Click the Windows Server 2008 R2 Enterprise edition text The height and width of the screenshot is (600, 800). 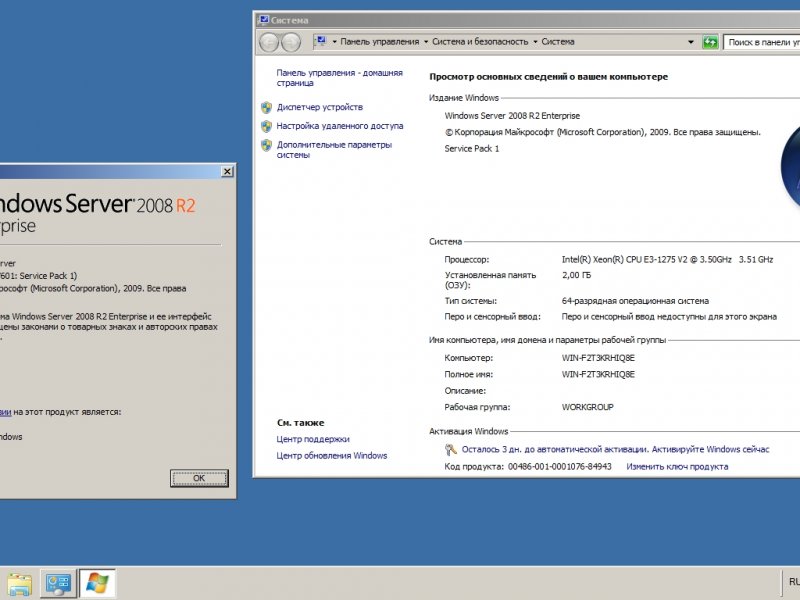(x=512, y=116)
